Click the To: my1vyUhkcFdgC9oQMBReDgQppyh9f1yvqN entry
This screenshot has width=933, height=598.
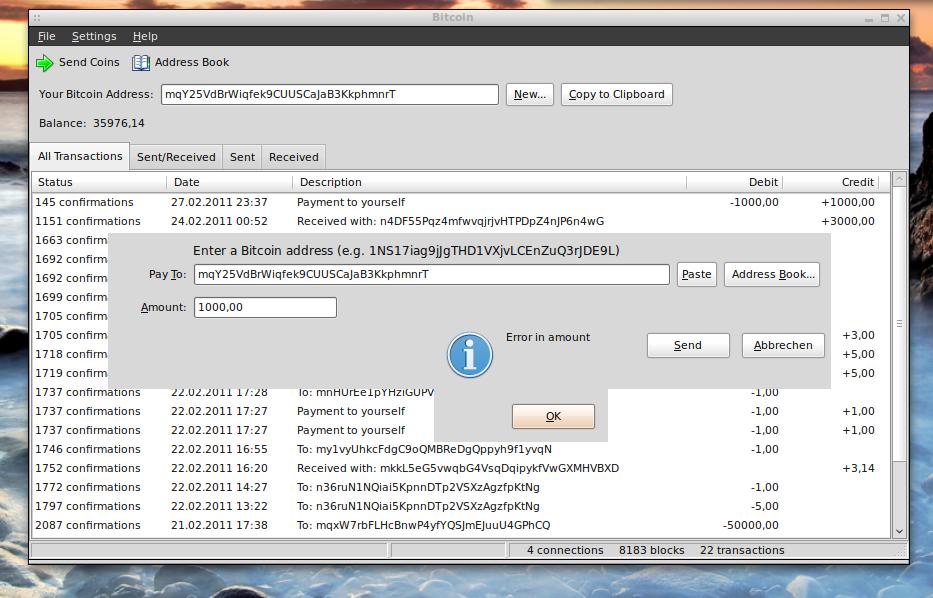tap(424, 449)
